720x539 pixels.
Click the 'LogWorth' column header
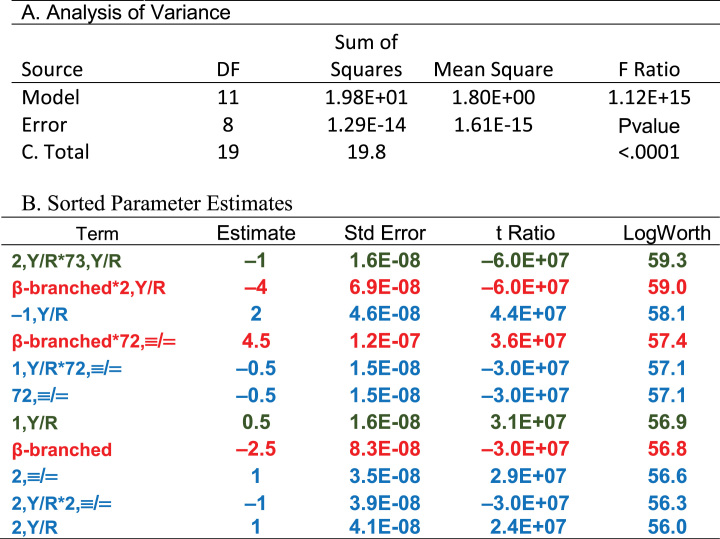tap(667, 234)
